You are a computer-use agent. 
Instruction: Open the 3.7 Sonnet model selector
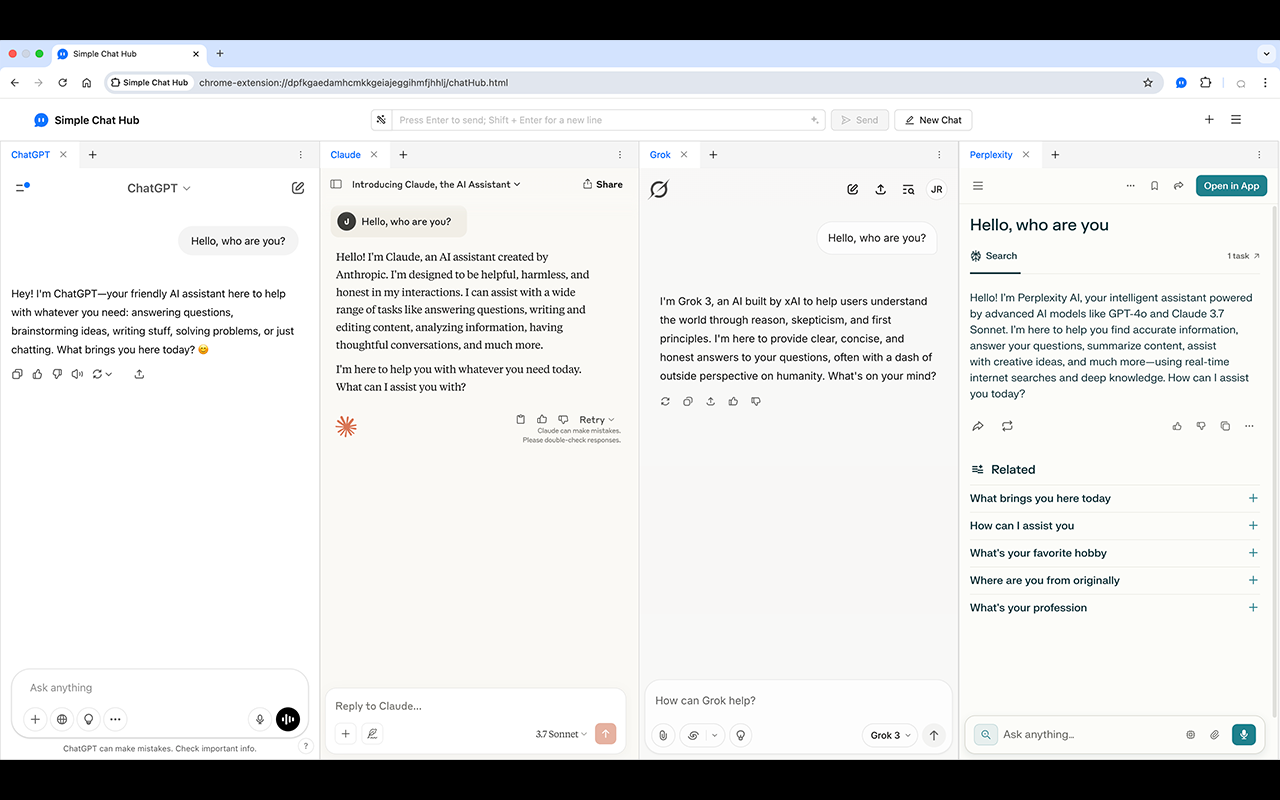click(x=562, y=734)
